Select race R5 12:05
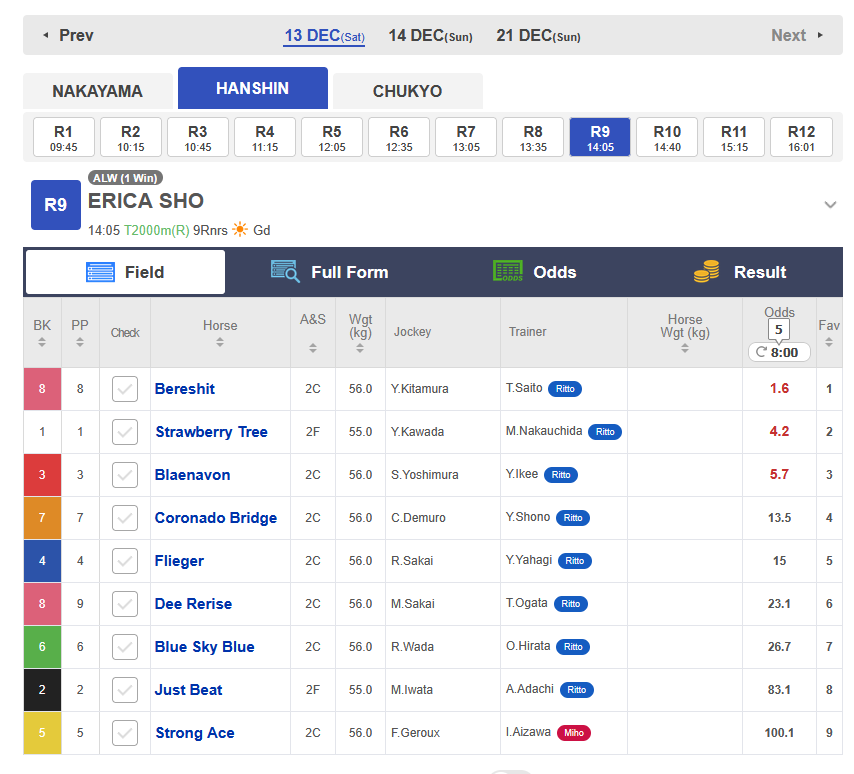 pos(332,137)
